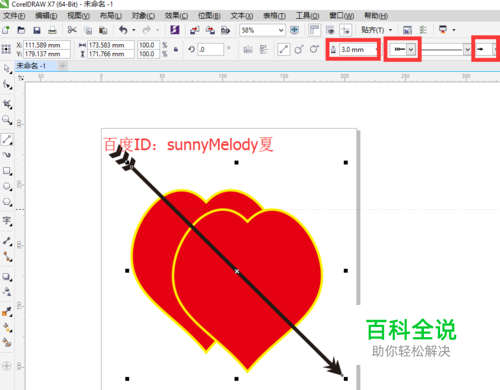Select the Color Eyedropper tool

tap(7, 312)
